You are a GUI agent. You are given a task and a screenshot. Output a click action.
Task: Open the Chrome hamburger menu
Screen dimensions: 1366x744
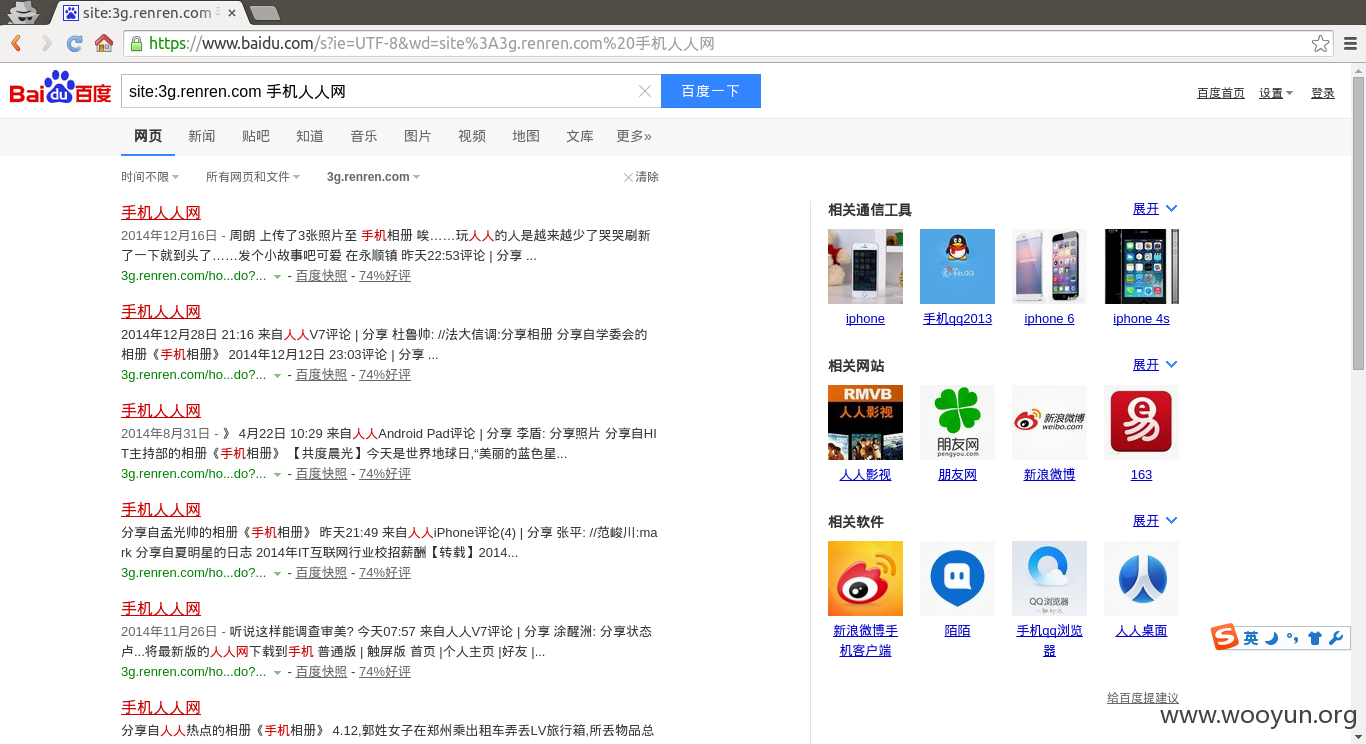(1350, 43)
